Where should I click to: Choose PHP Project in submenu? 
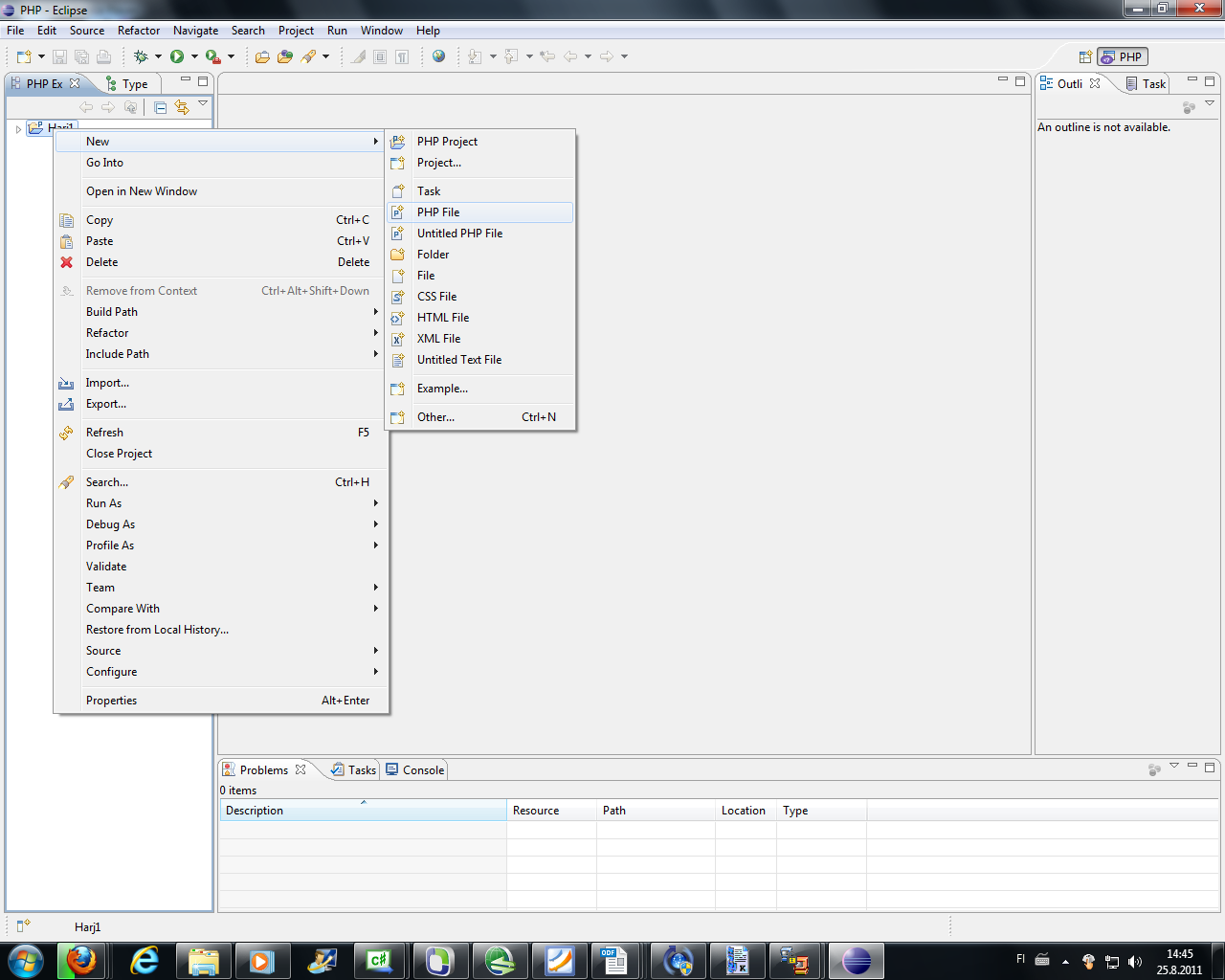point(479,142)
